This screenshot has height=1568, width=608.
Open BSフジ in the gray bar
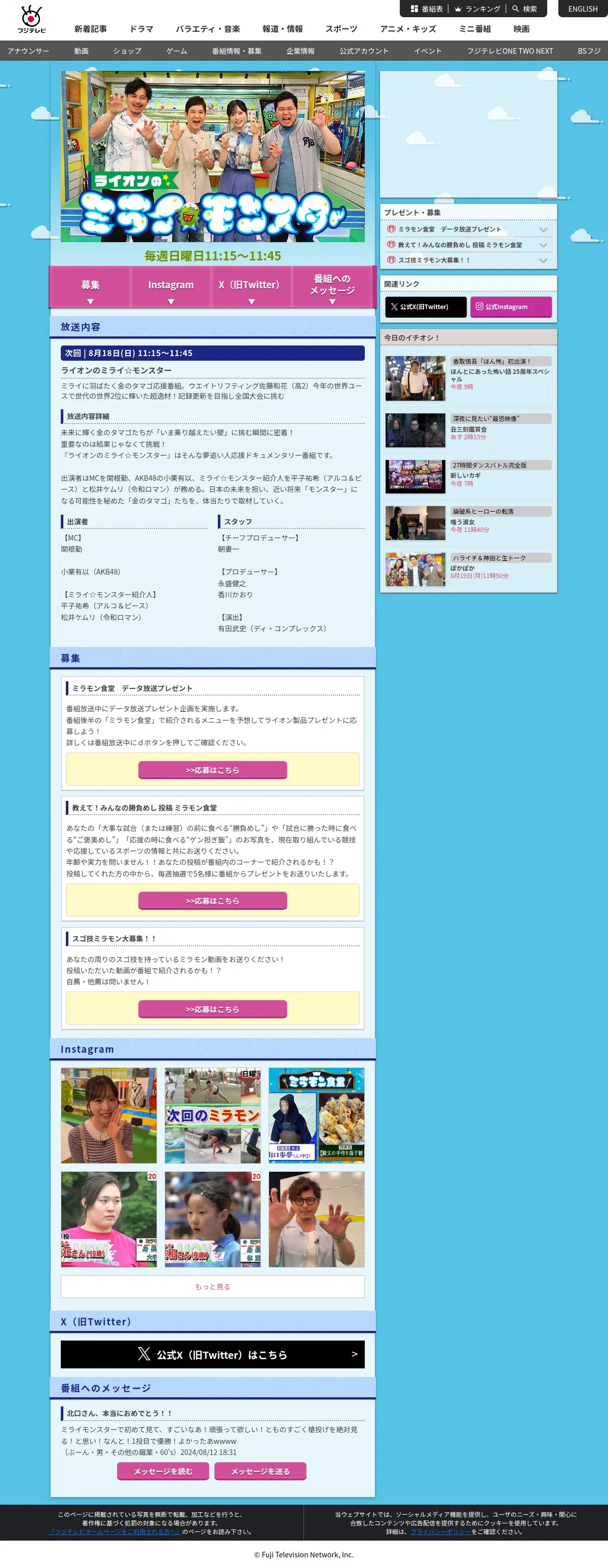[589, 51]
